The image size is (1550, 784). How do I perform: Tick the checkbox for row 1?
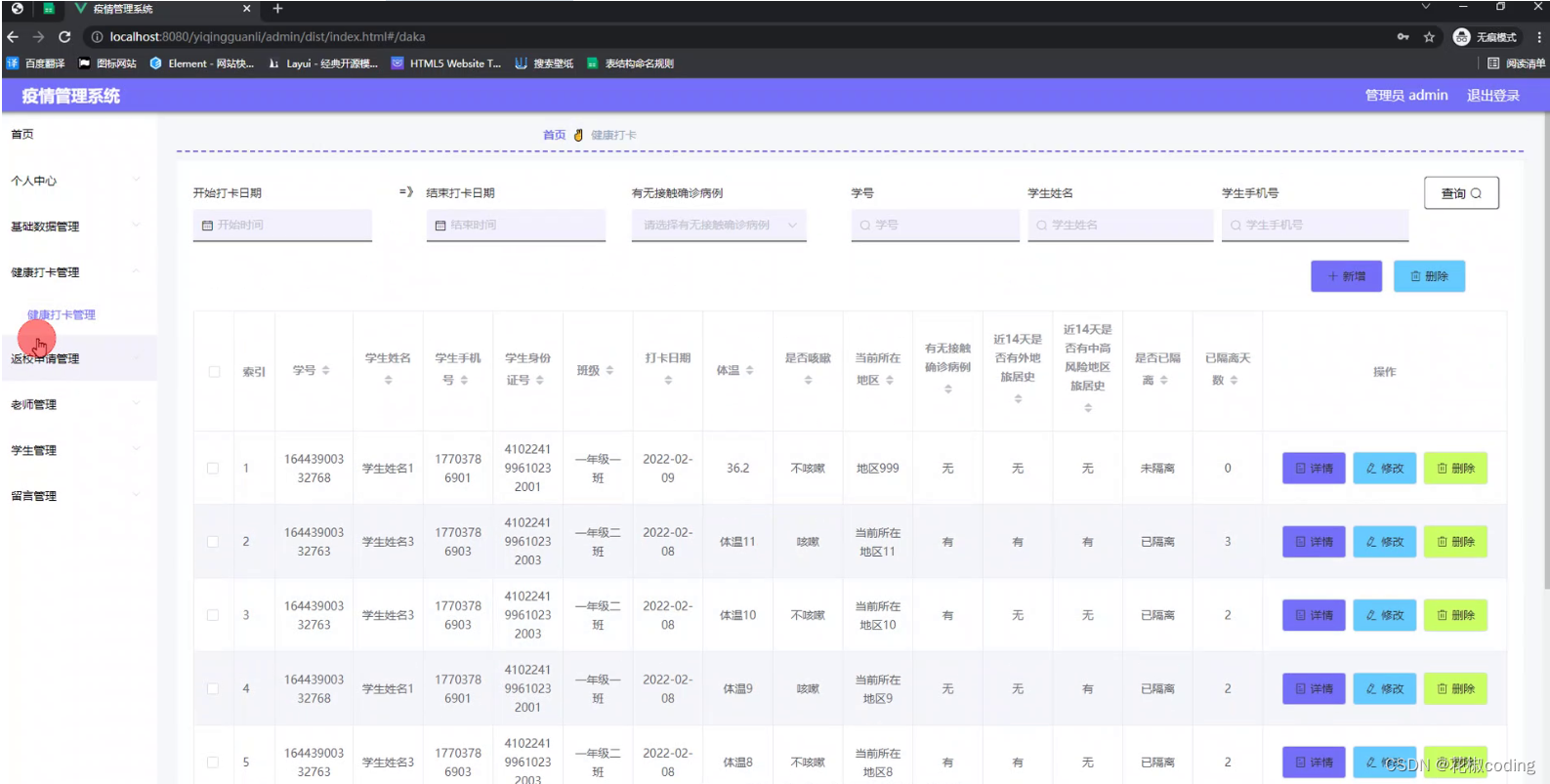point(213,469)
